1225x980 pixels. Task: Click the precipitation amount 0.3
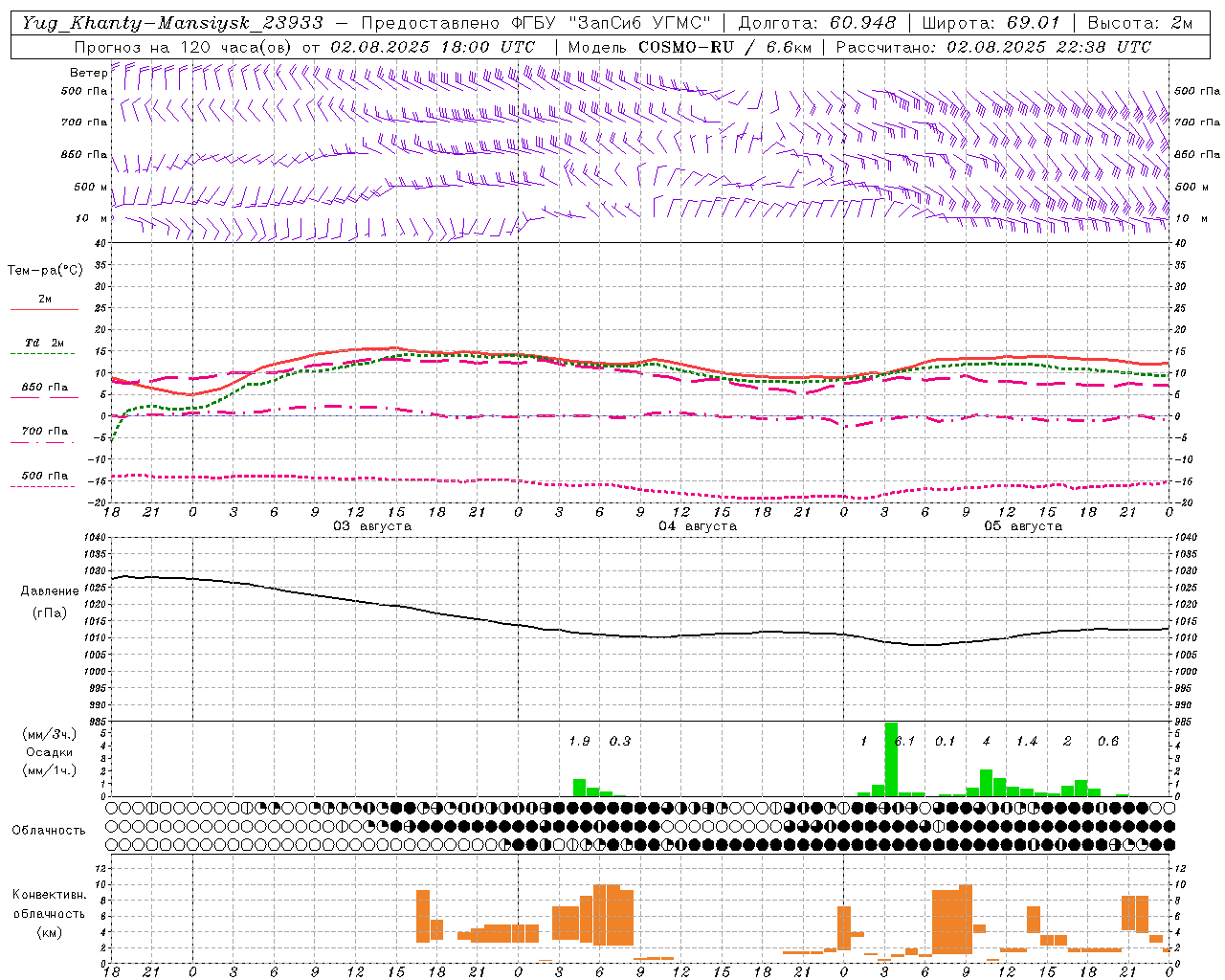(x=620, y=742)
